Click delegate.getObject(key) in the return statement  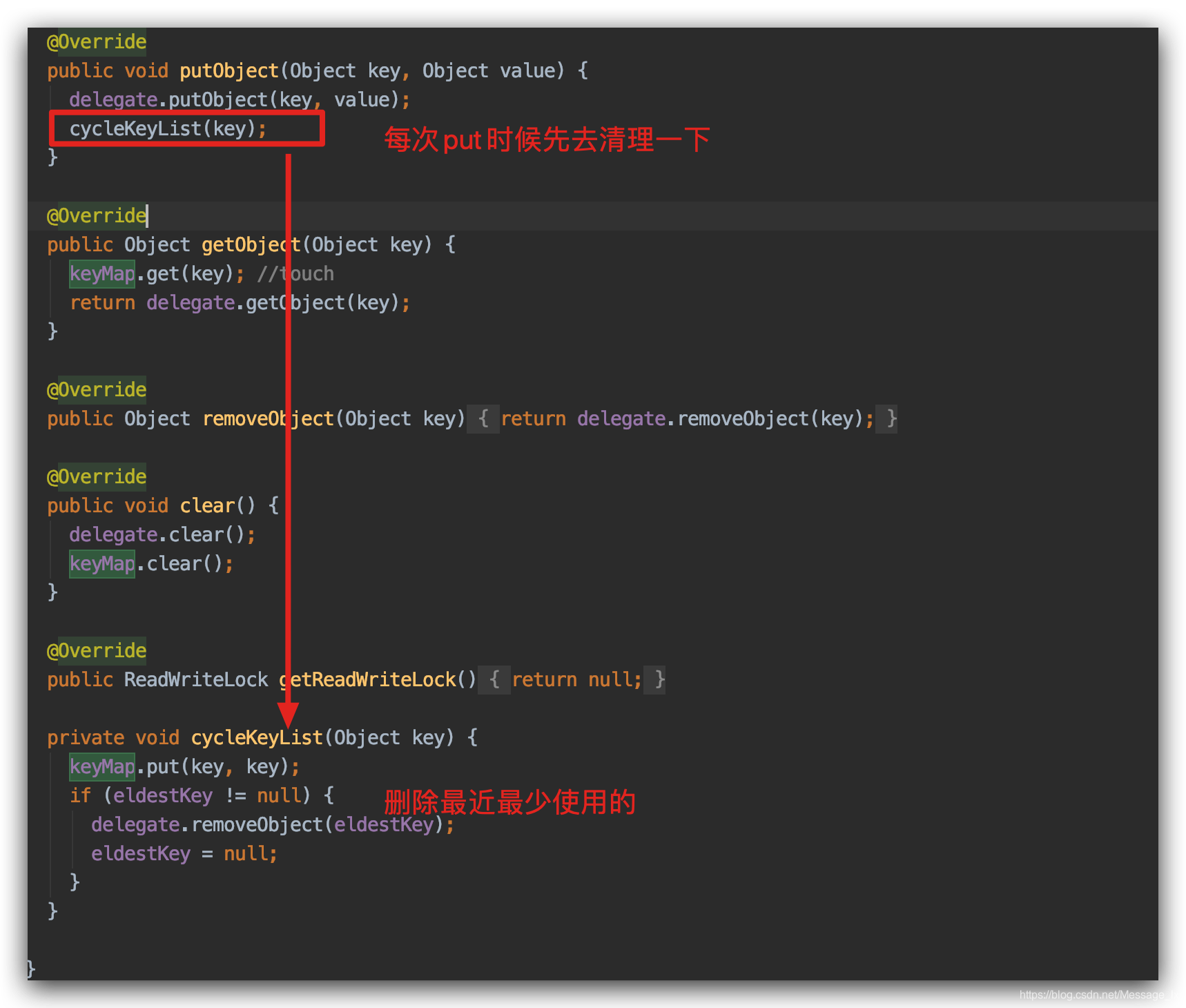pyautogui.click(x=273, y=303)
